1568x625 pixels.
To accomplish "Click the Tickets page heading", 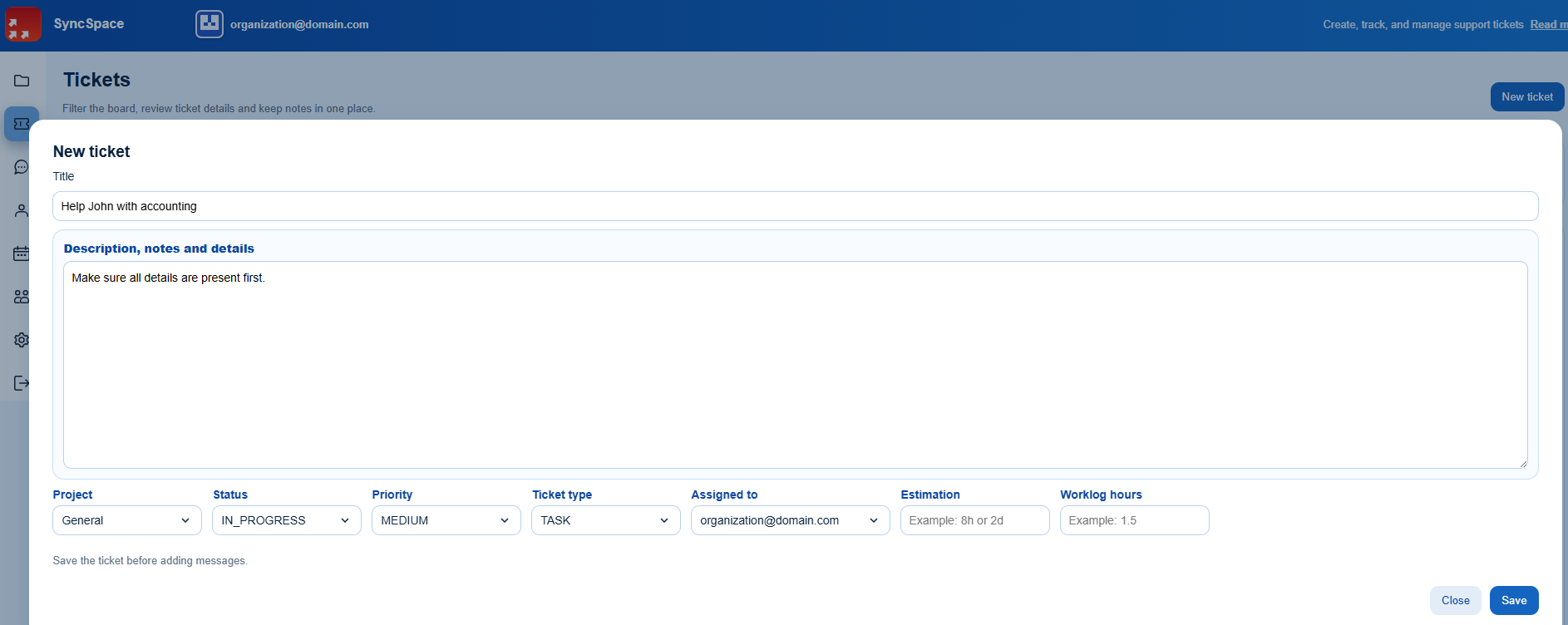I will pyautogui.click(x=97, y=80).
